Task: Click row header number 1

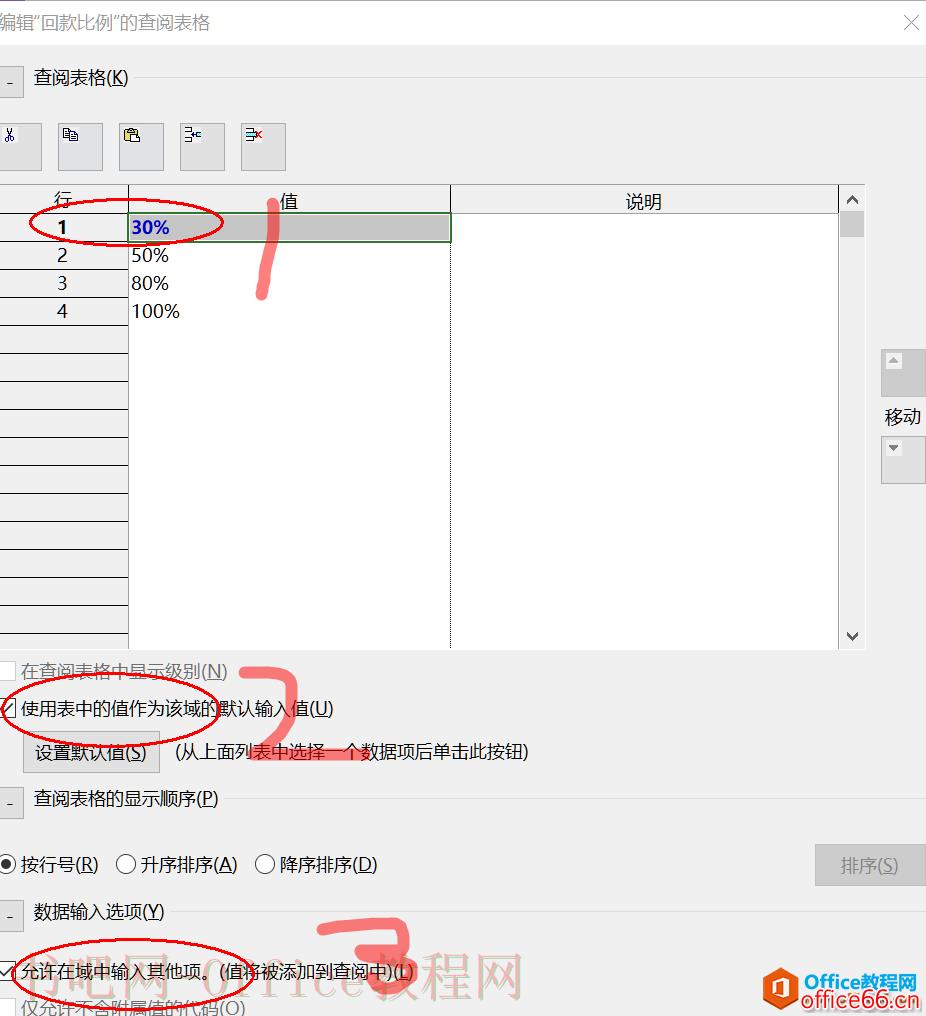Action: click(x=63, y=227)
